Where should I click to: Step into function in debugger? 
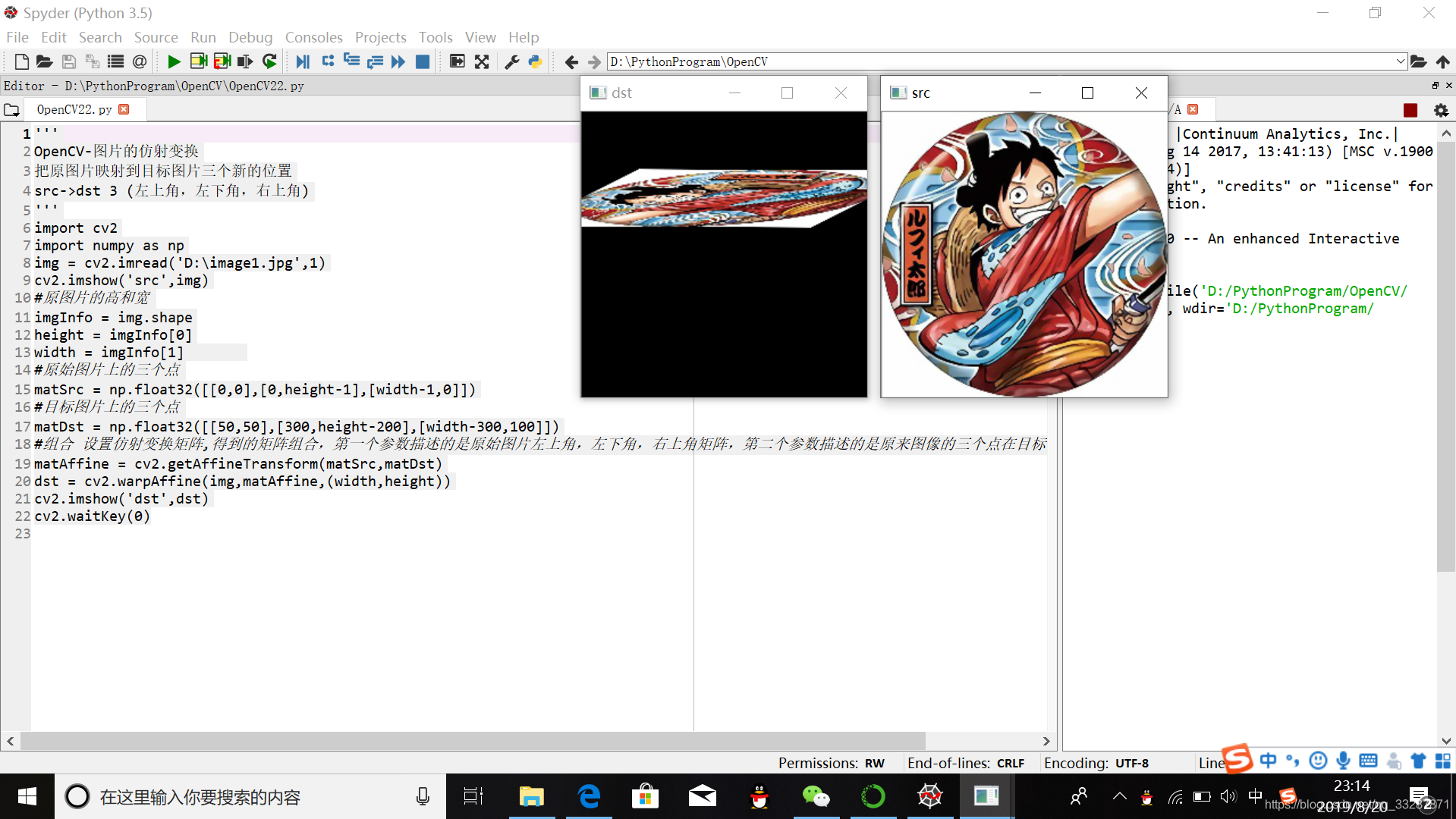[x=351, y=61]
